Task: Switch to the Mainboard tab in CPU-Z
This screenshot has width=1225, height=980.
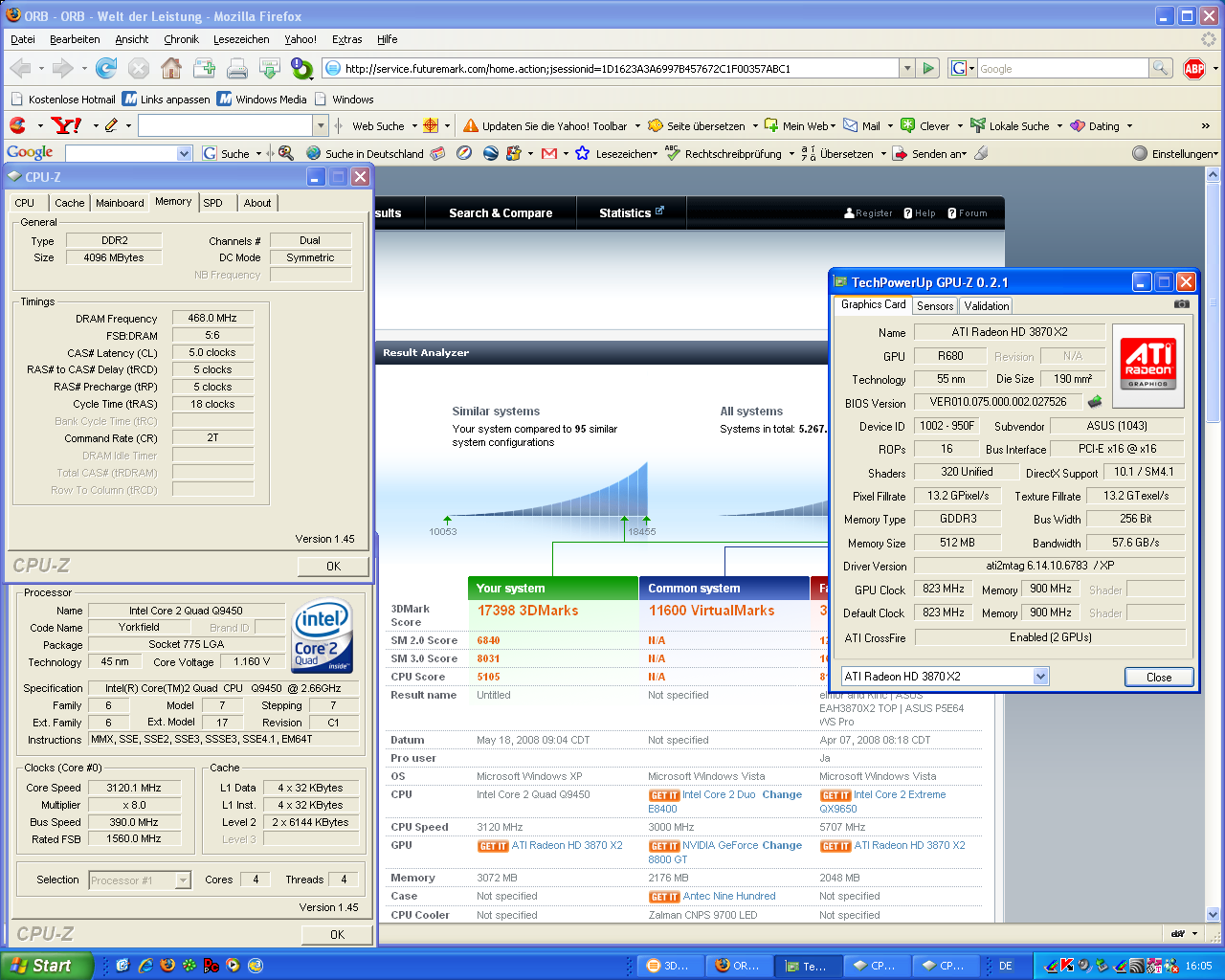Action: (120, 203)
